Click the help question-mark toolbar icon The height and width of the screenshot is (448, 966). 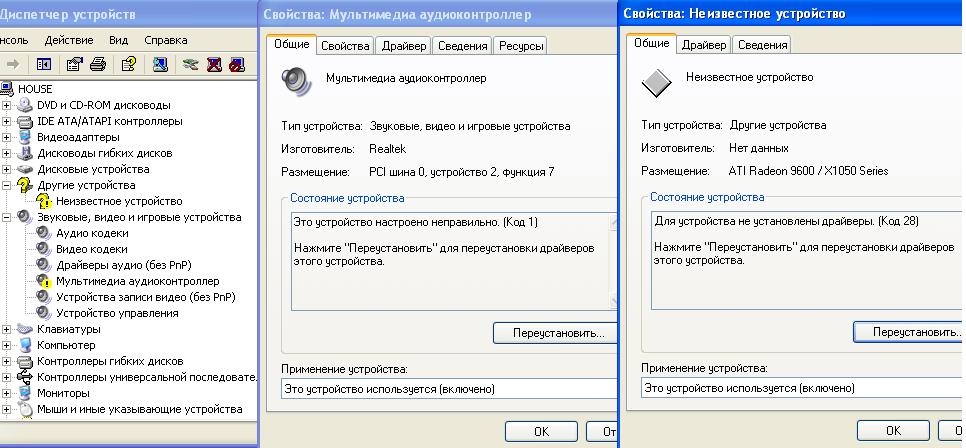click(128, 64)
